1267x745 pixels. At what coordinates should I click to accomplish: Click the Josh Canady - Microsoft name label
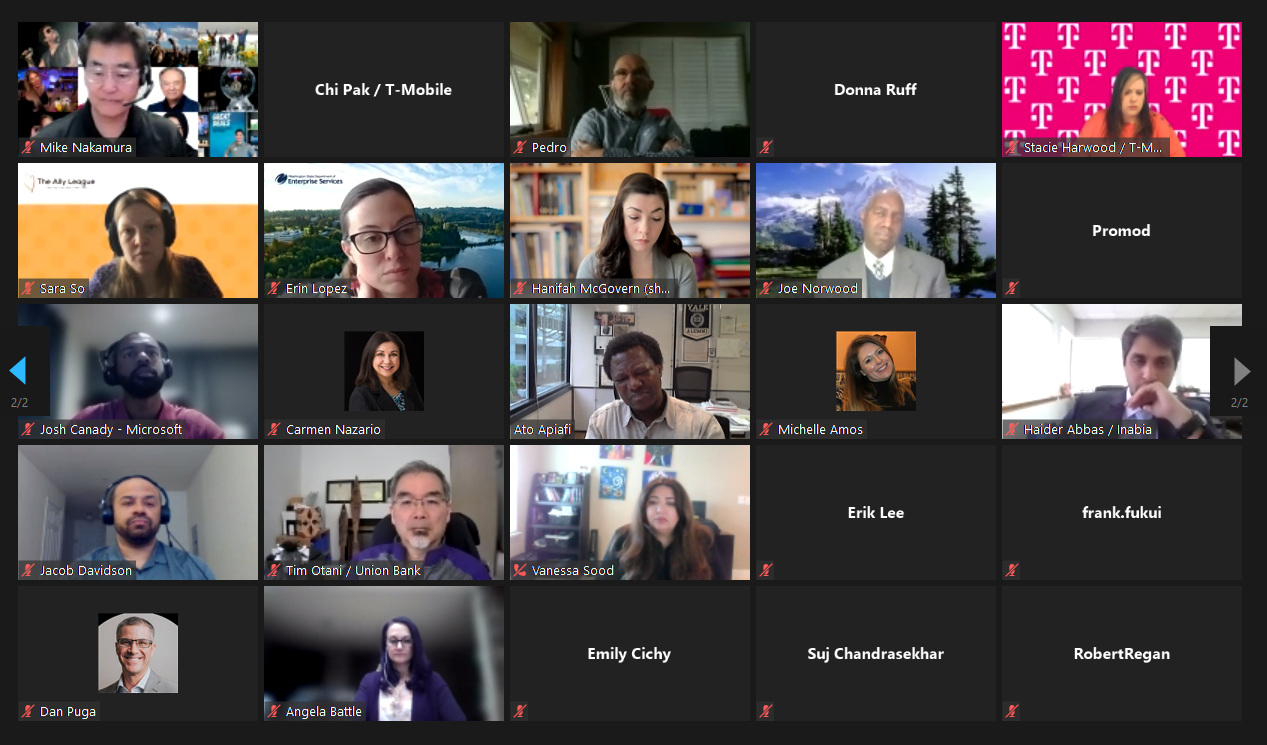[x=111, y=429]
